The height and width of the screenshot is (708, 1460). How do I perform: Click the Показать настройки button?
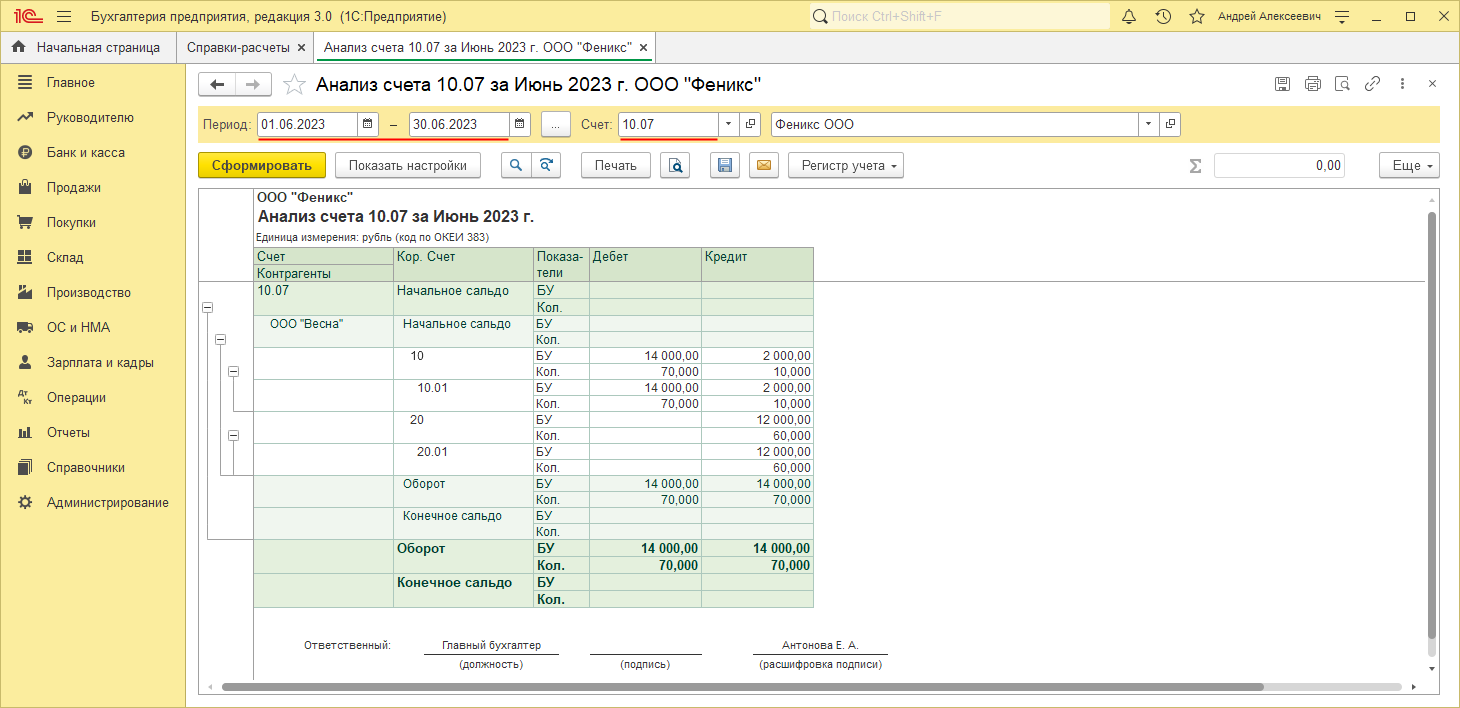[407, 166]
